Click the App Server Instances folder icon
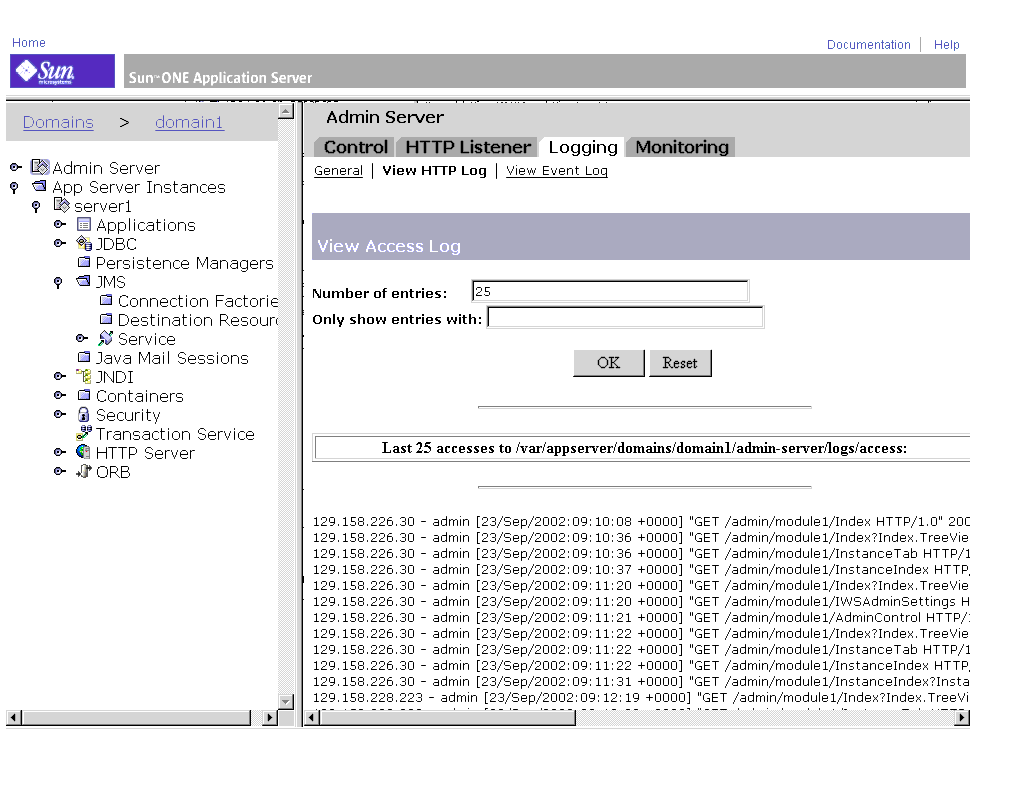The width and height of the screenshot is (1017, 788). coord(40,186)
